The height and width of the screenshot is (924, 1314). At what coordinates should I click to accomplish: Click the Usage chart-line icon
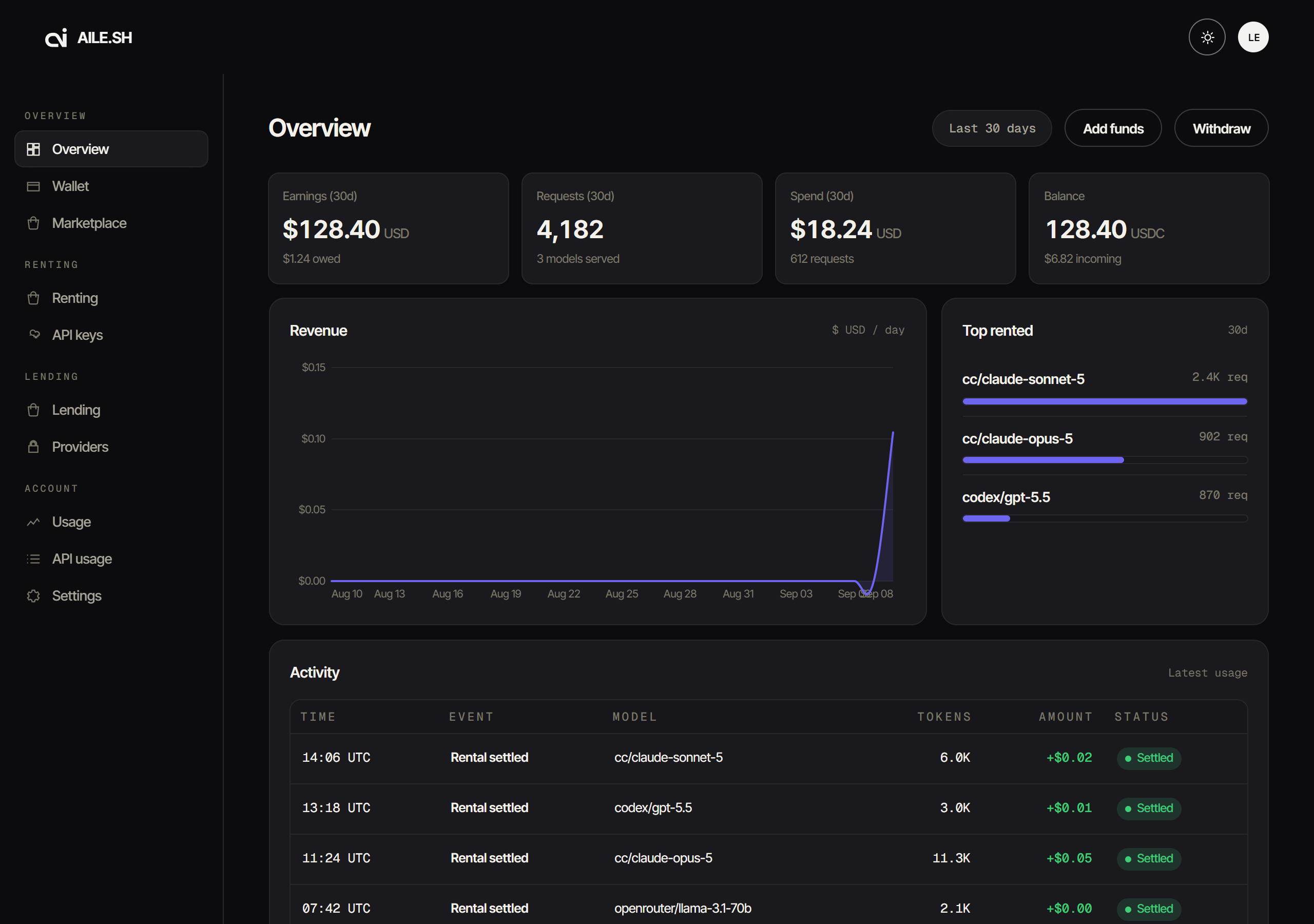click(33, 522)
